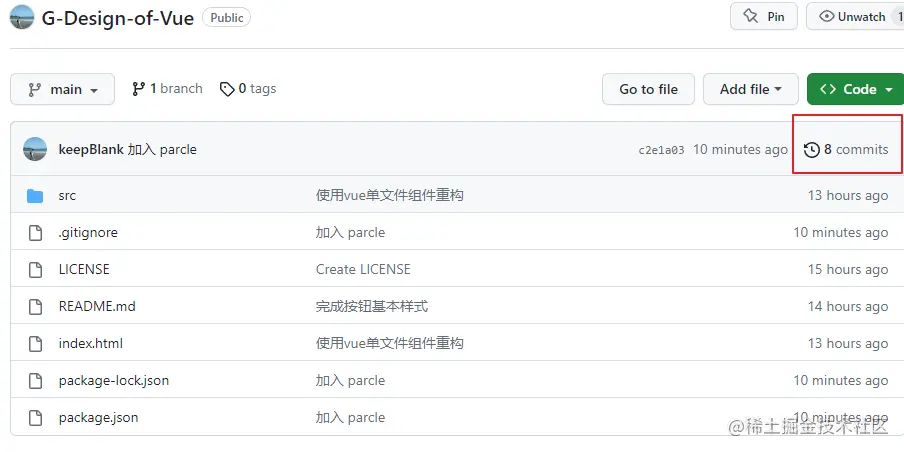The width and height of the screenshot is (904, 452).
Task: Click the 14 hours ago timestamp for README.md
Action: (x=848, y=306)
